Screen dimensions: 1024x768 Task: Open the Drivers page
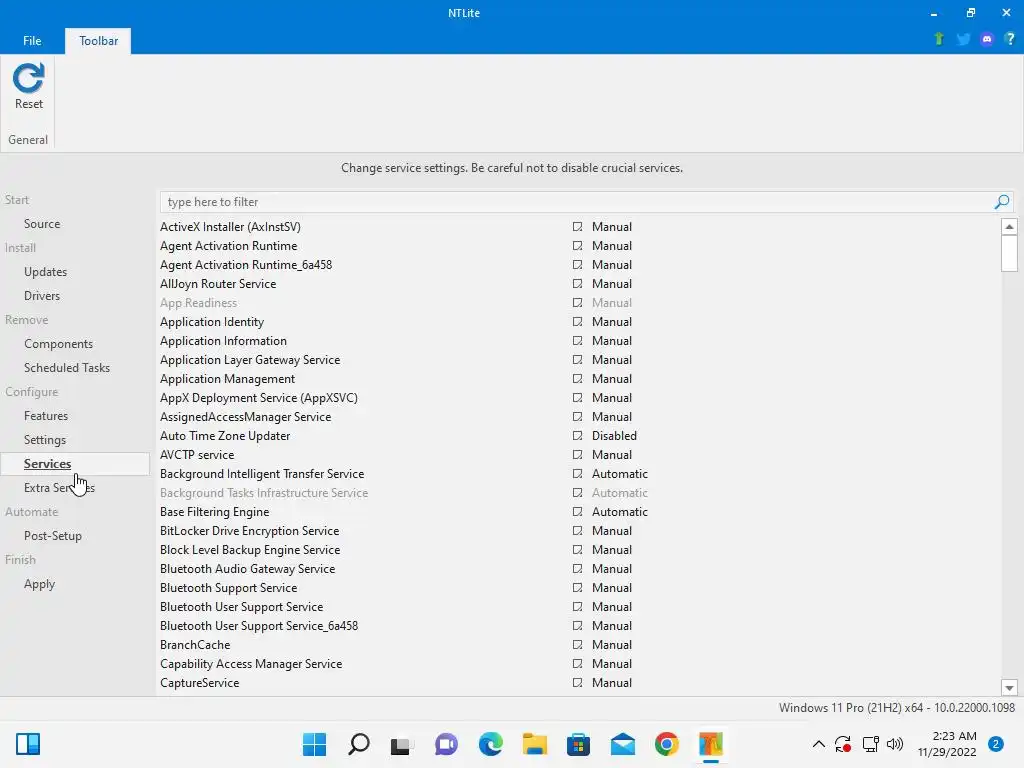(x=42, y=296)
